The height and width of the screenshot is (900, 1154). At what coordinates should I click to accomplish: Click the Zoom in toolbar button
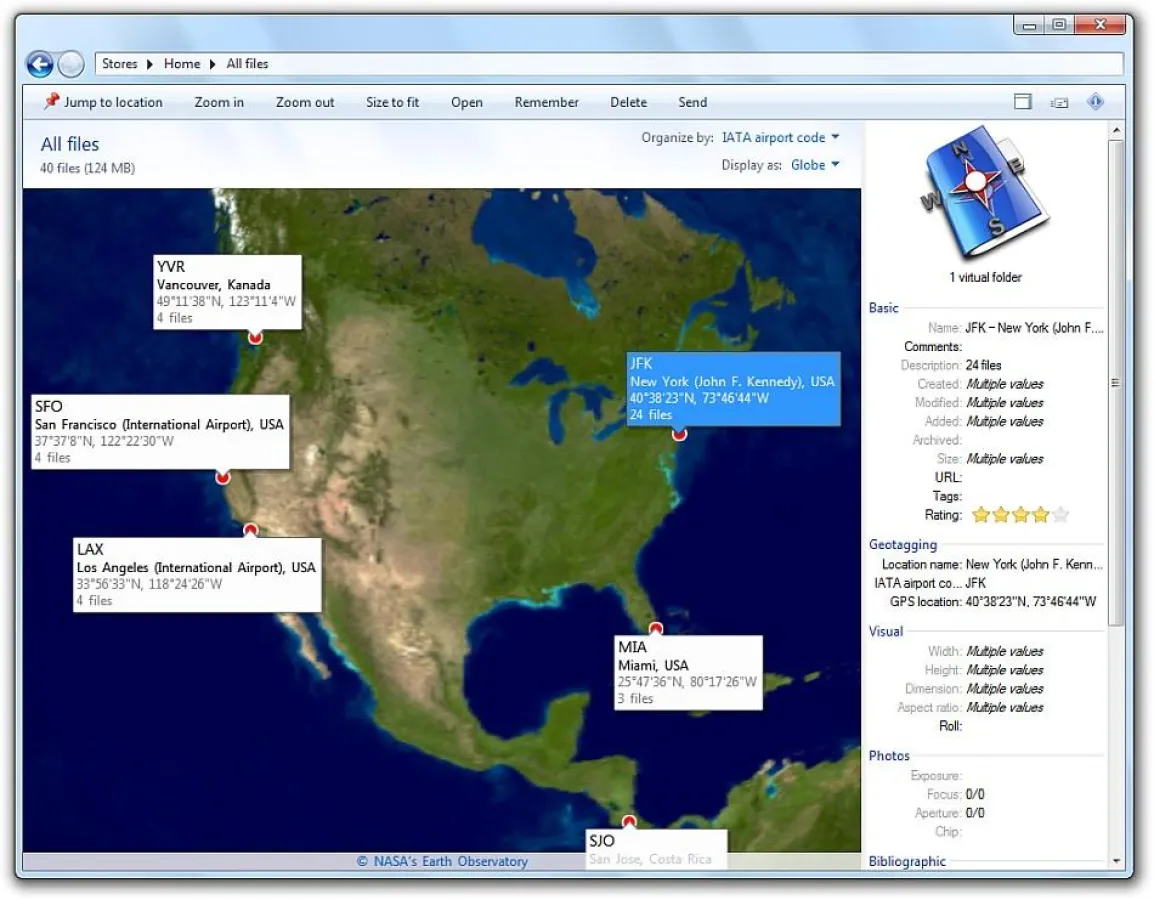pos(219,102)
